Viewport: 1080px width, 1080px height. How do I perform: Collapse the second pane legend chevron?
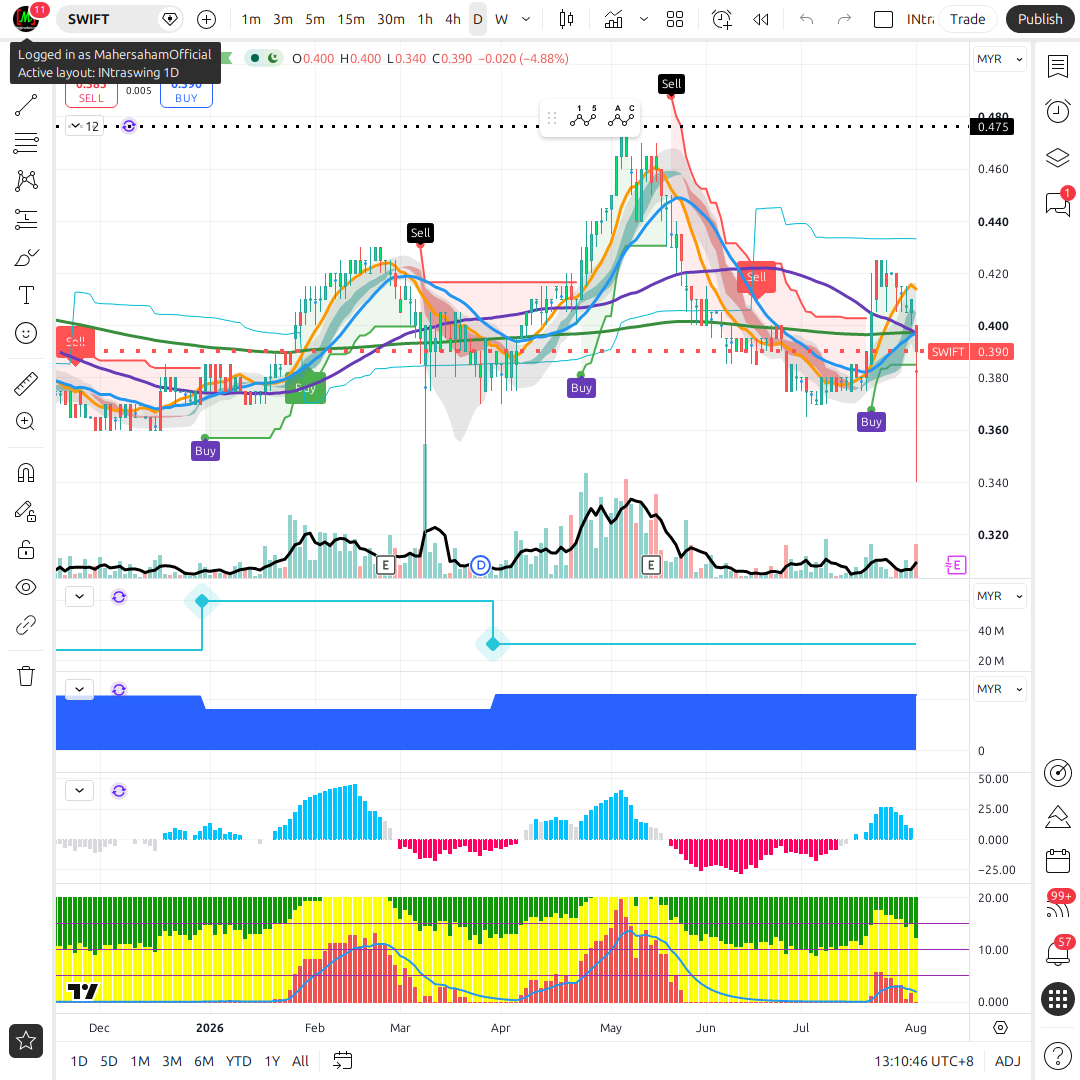[79, 596]
